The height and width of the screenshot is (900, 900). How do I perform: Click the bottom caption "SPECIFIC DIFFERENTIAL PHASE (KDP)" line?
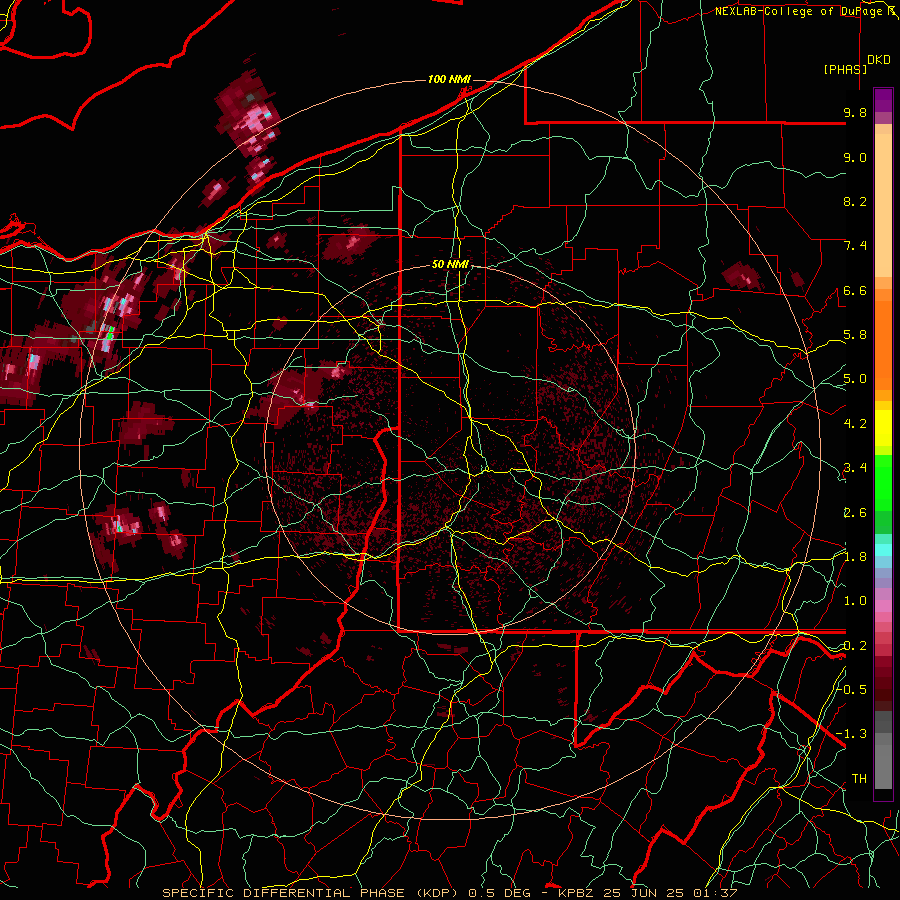[x=450, y=893]
